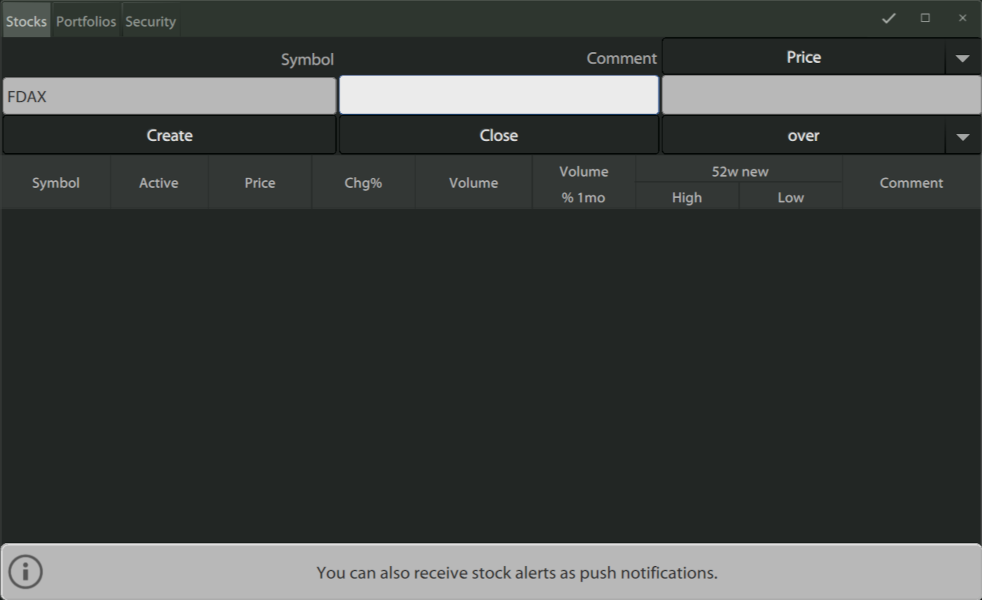This screenshot has width=982, height=600.
Task: Switch to the Stocks tab
Action: [26, 21]
